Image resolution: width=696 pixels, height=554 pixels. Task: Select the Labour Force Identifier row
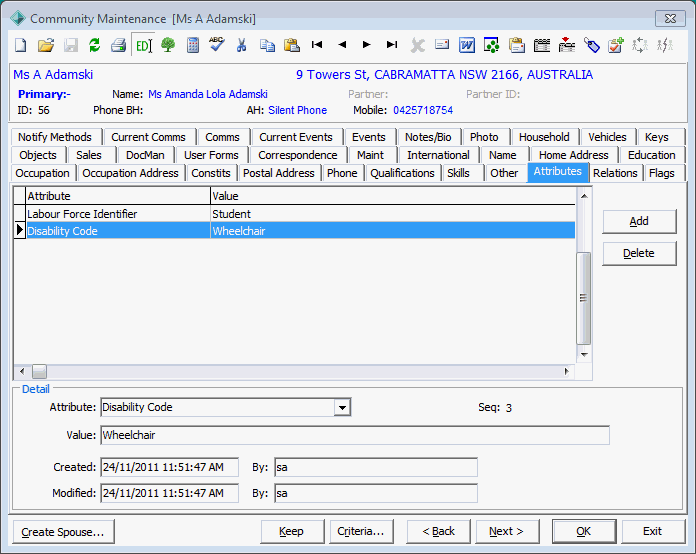coord(295,214)
